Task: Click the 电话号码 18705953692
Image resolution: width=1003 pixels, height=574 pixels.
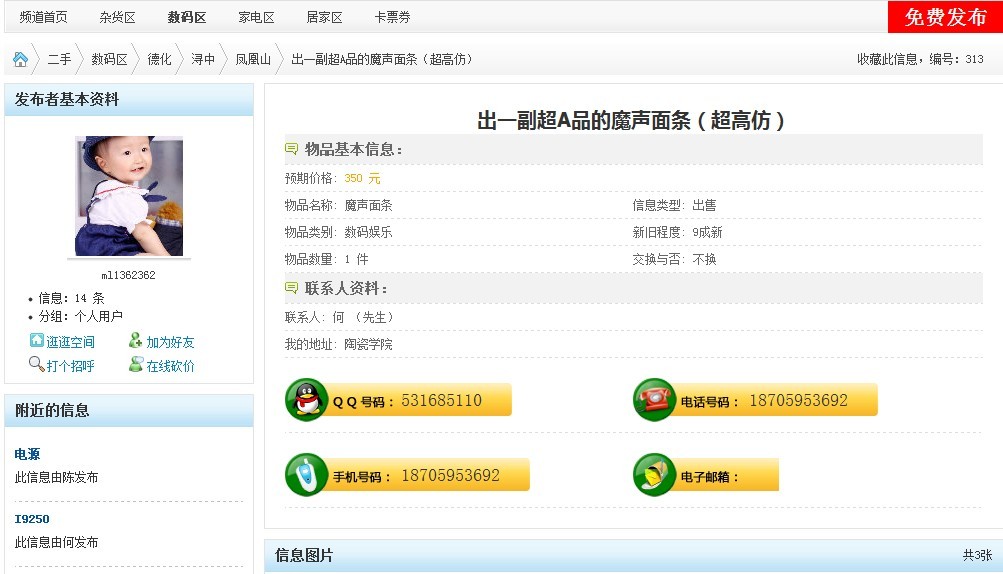Action: [798, 401]
